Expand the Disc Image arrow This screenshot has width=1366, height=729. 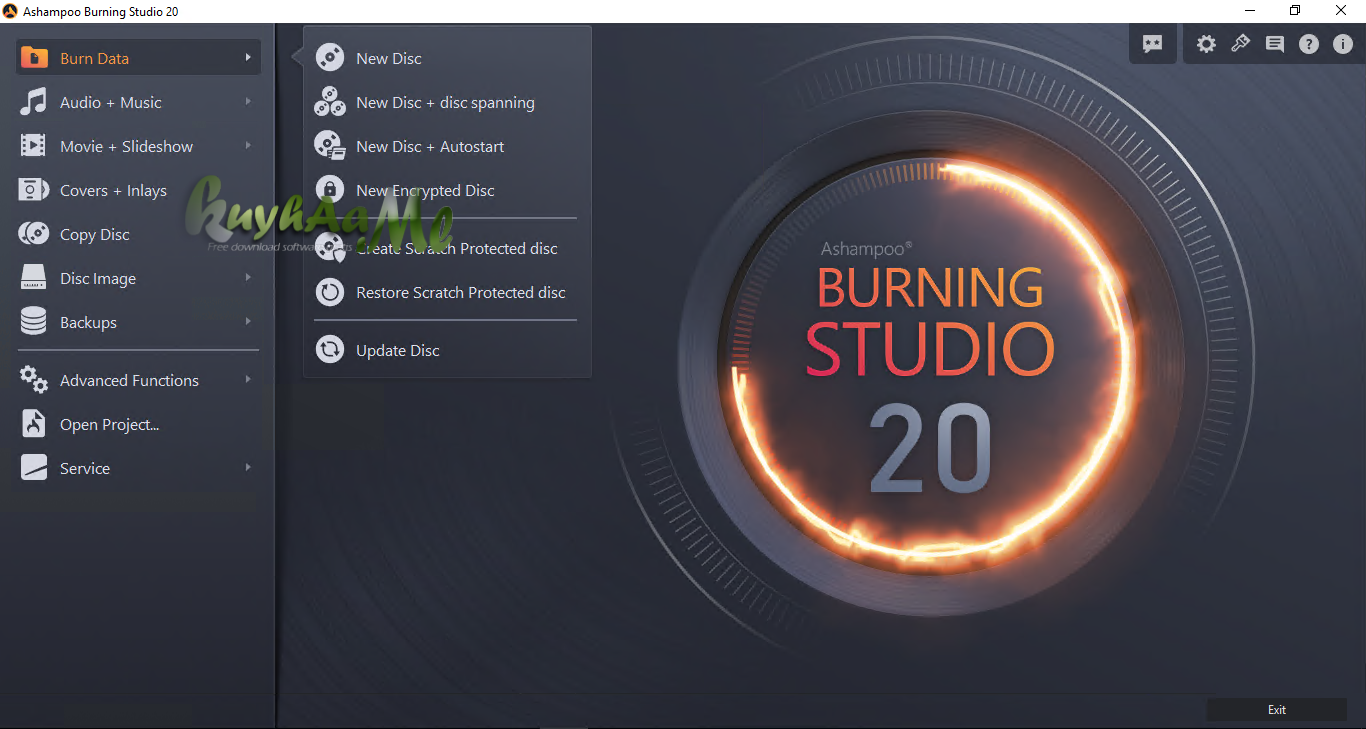click(247, 277)
